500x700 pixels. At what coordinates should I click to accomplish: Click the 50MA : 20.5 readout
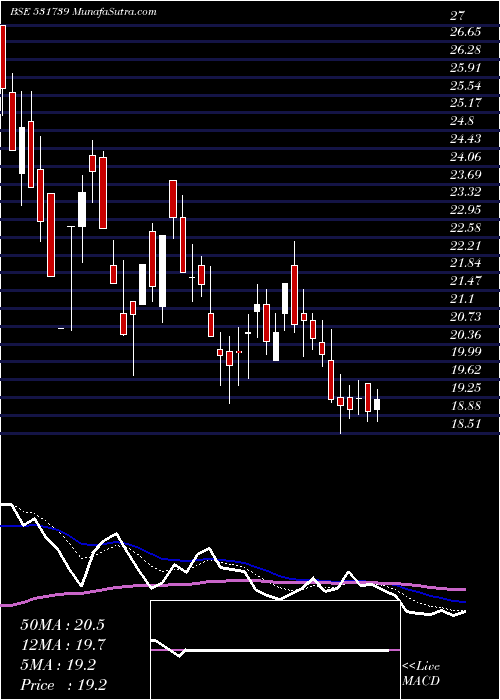coord(62,625)
